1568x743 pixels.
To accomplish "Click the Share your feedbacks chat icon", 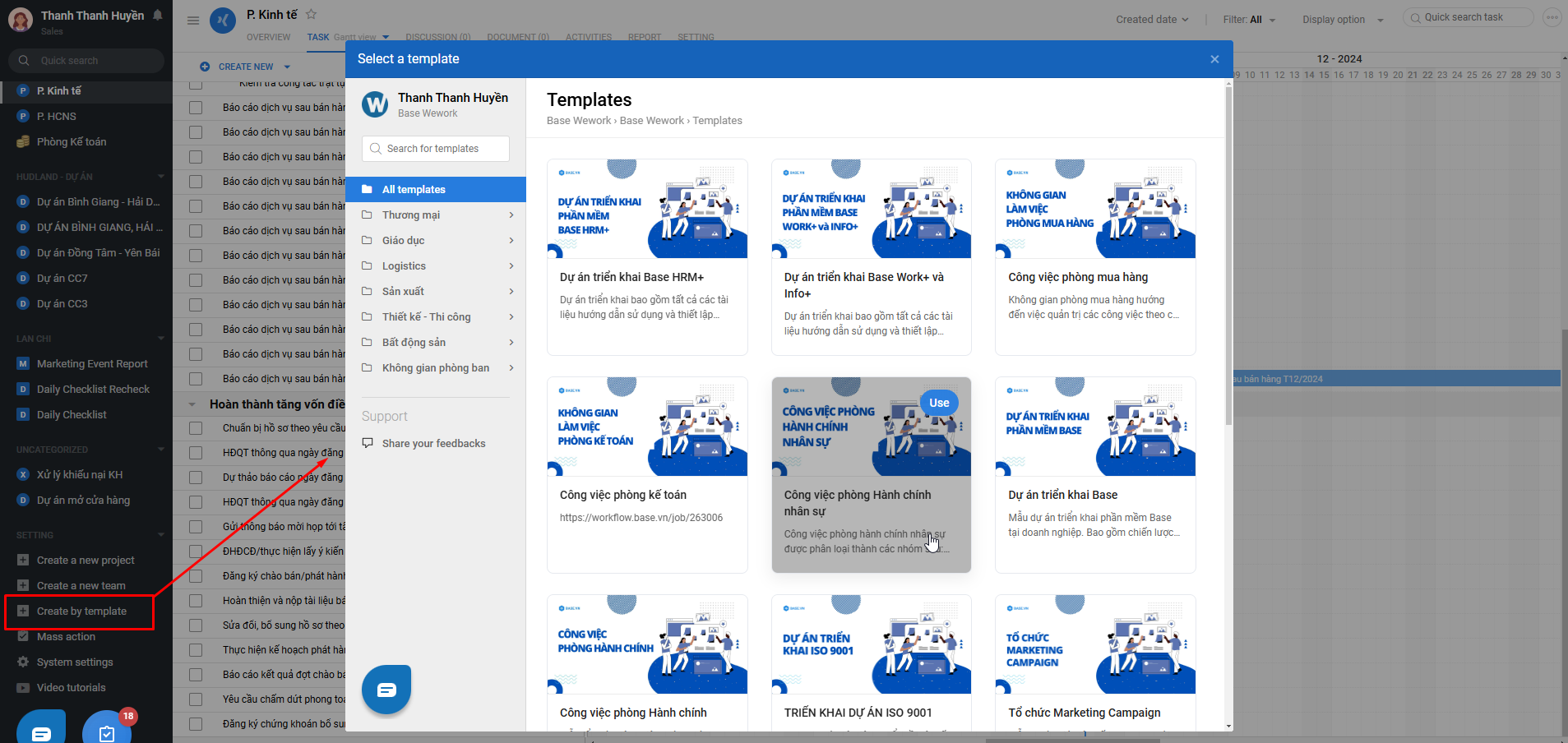I will pos(367,443).
